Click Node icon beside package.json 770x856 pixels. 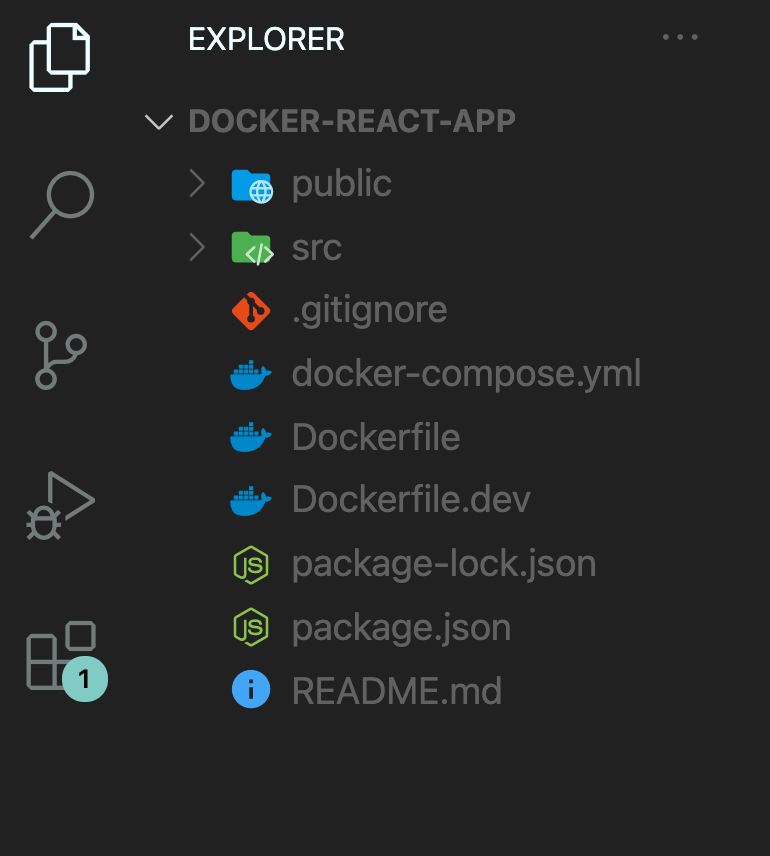[x=251, y=627]
